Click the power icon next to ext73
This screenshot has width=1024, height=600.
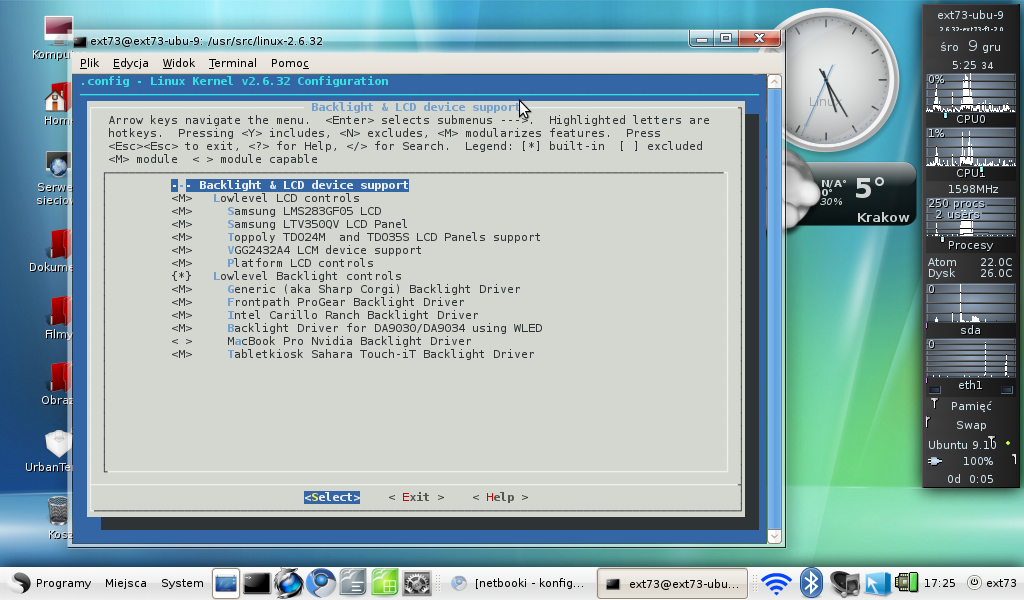(974, 583)
